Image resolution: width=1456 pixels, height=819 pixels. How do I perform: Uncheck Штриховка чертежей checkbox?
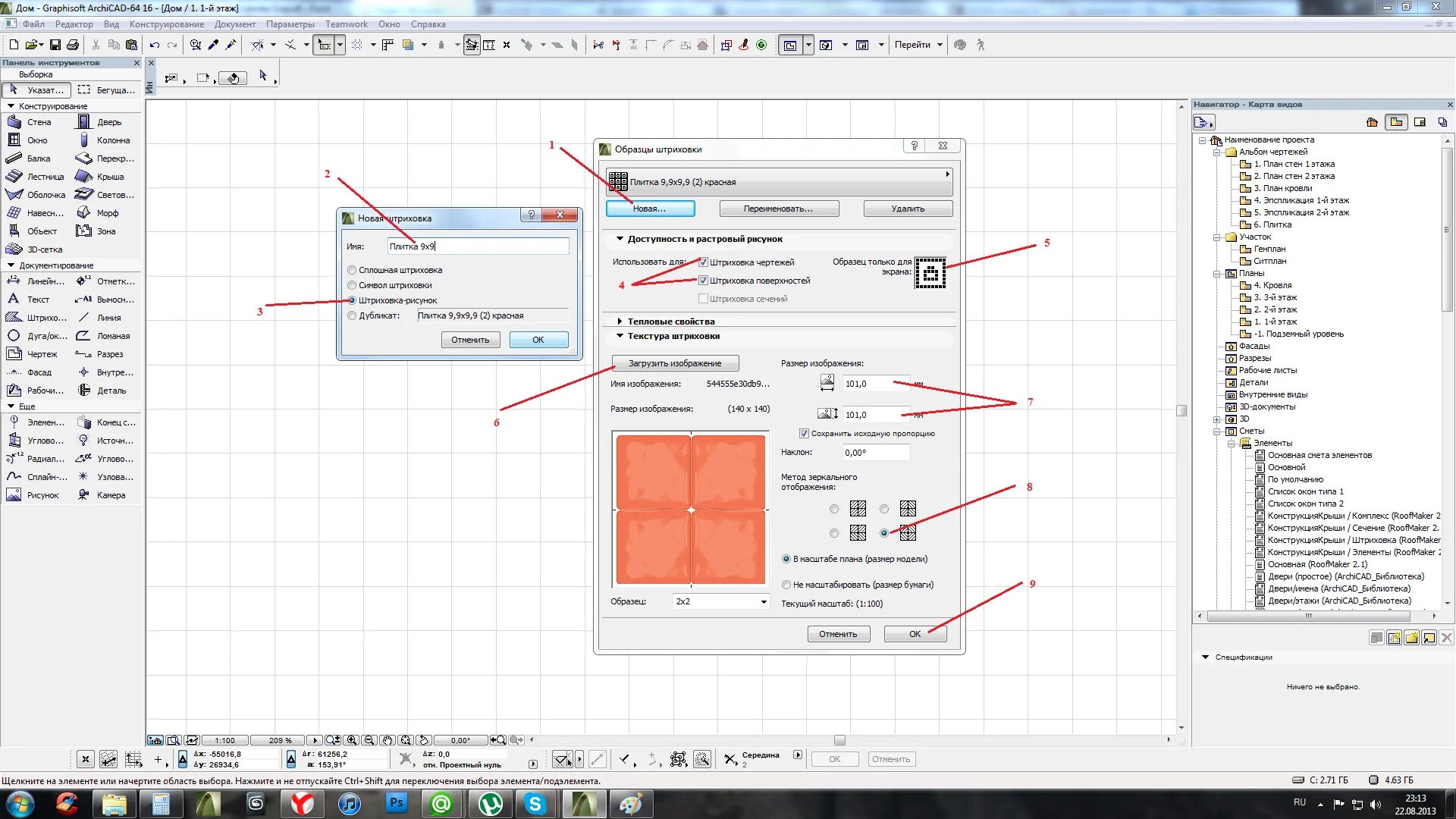[x=703, y=262]
